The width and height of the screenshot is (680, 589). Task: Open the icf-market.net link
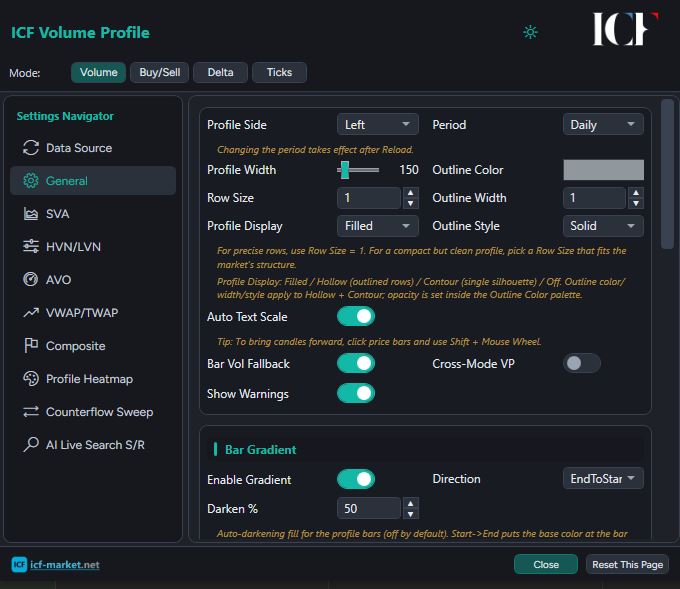pos(65,565)
